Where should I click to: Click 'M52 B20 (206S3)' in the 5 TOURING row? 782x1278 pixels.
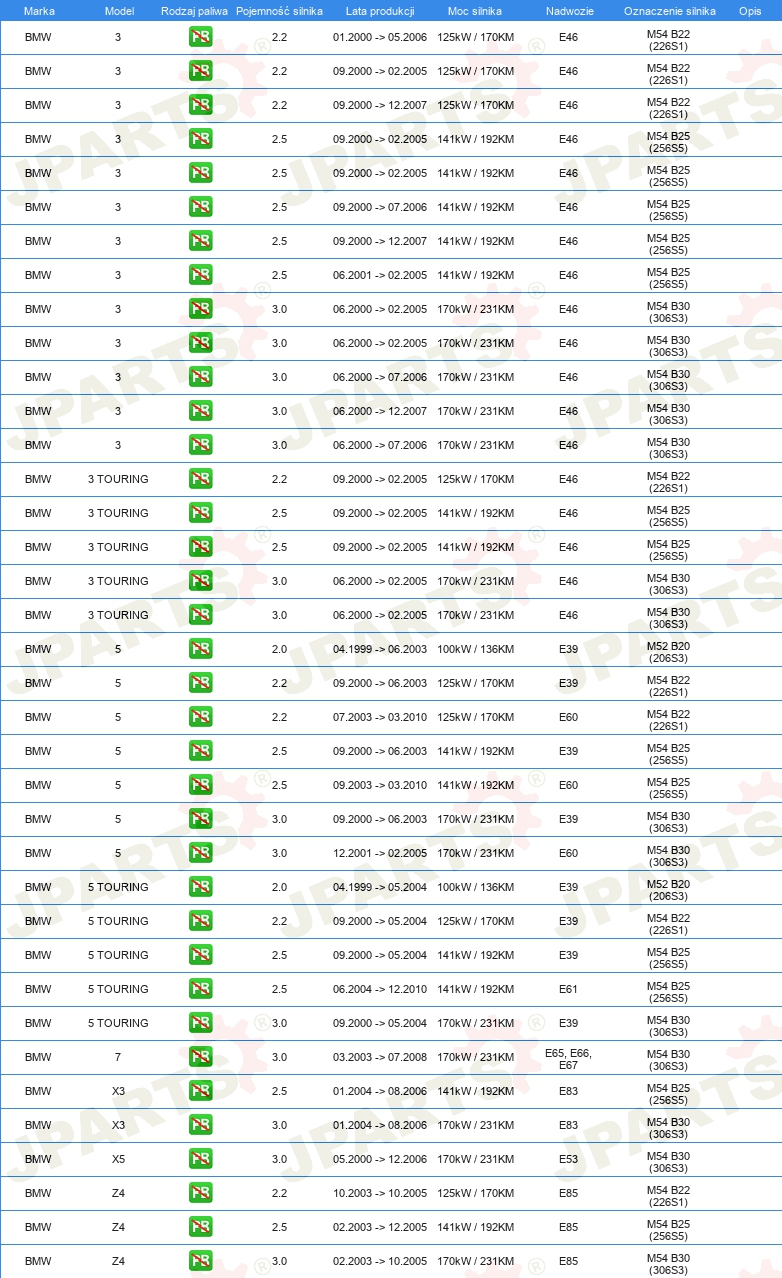pos(668,890)
